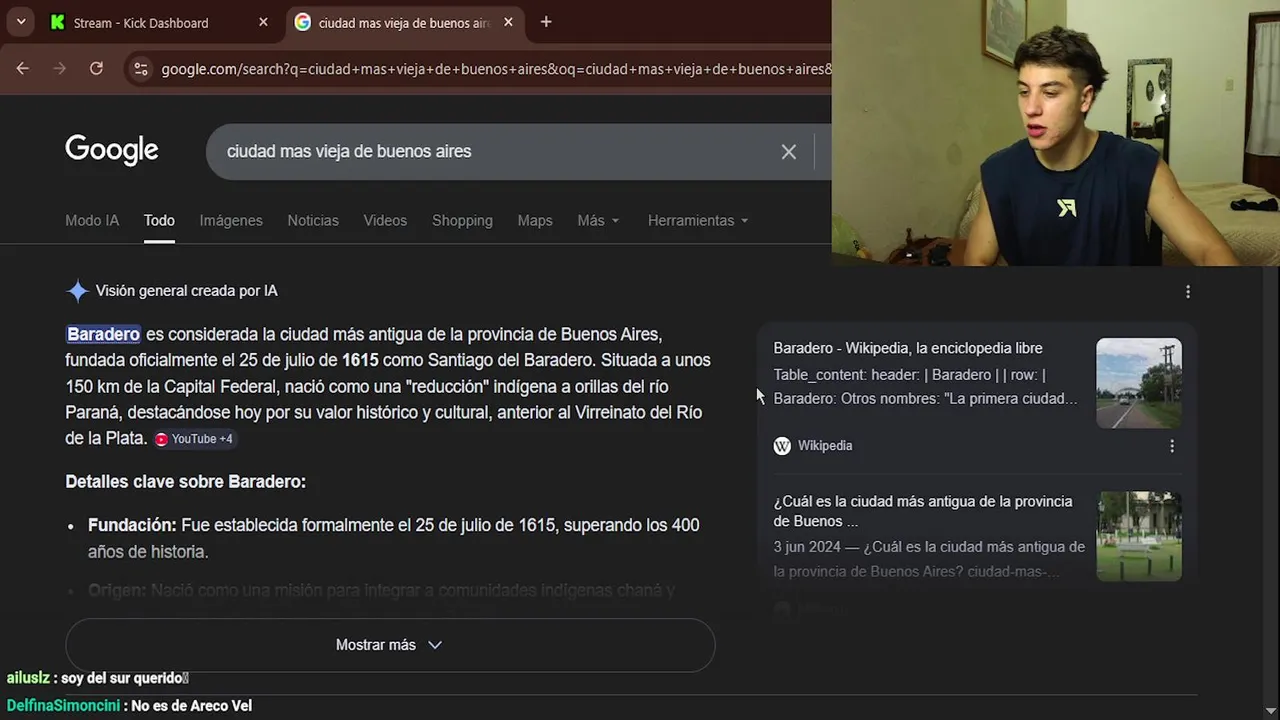
Task: Open the Maps results
Action: point(535,220)
